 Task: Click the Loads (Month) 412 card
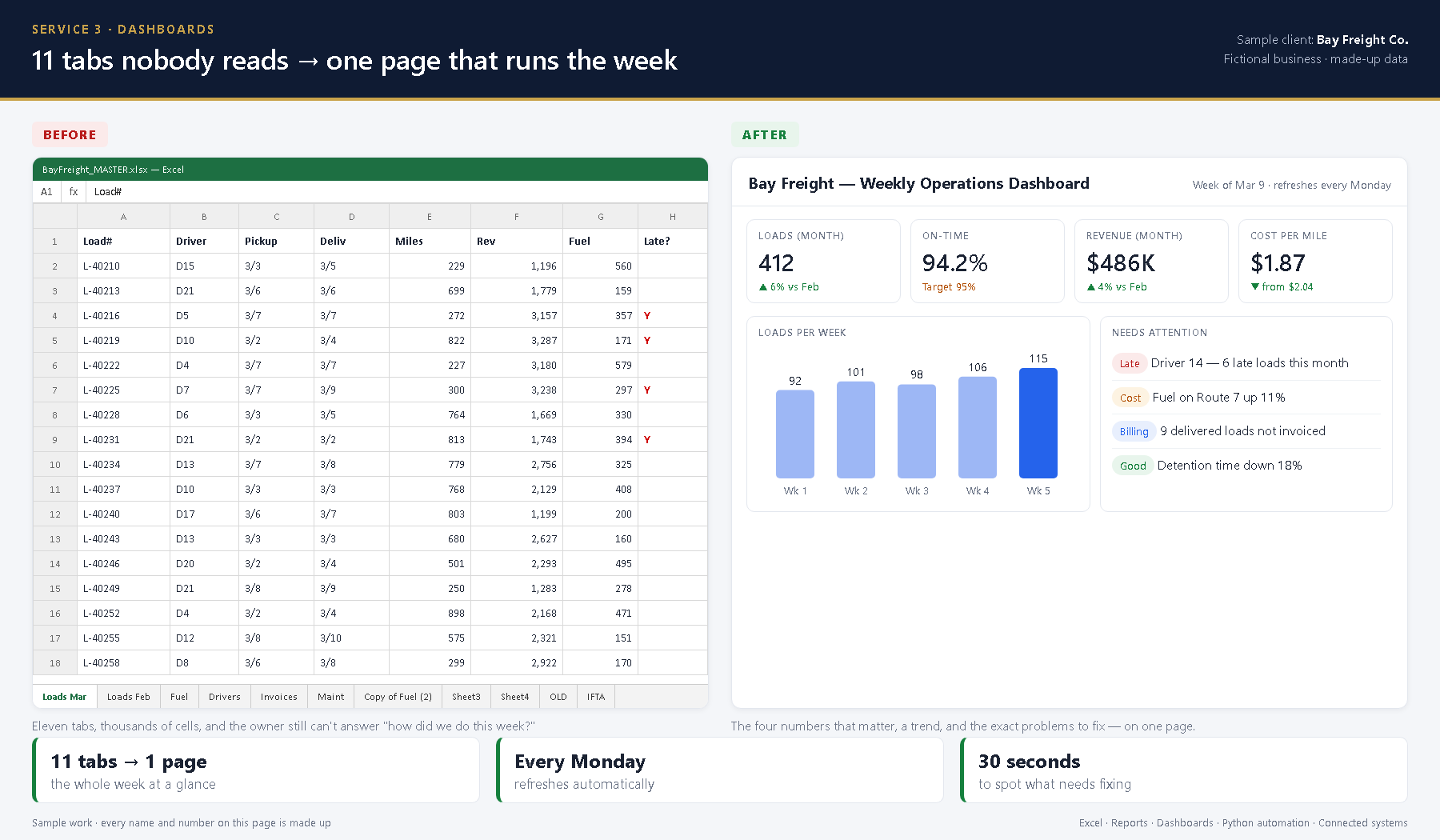point(823,262)
